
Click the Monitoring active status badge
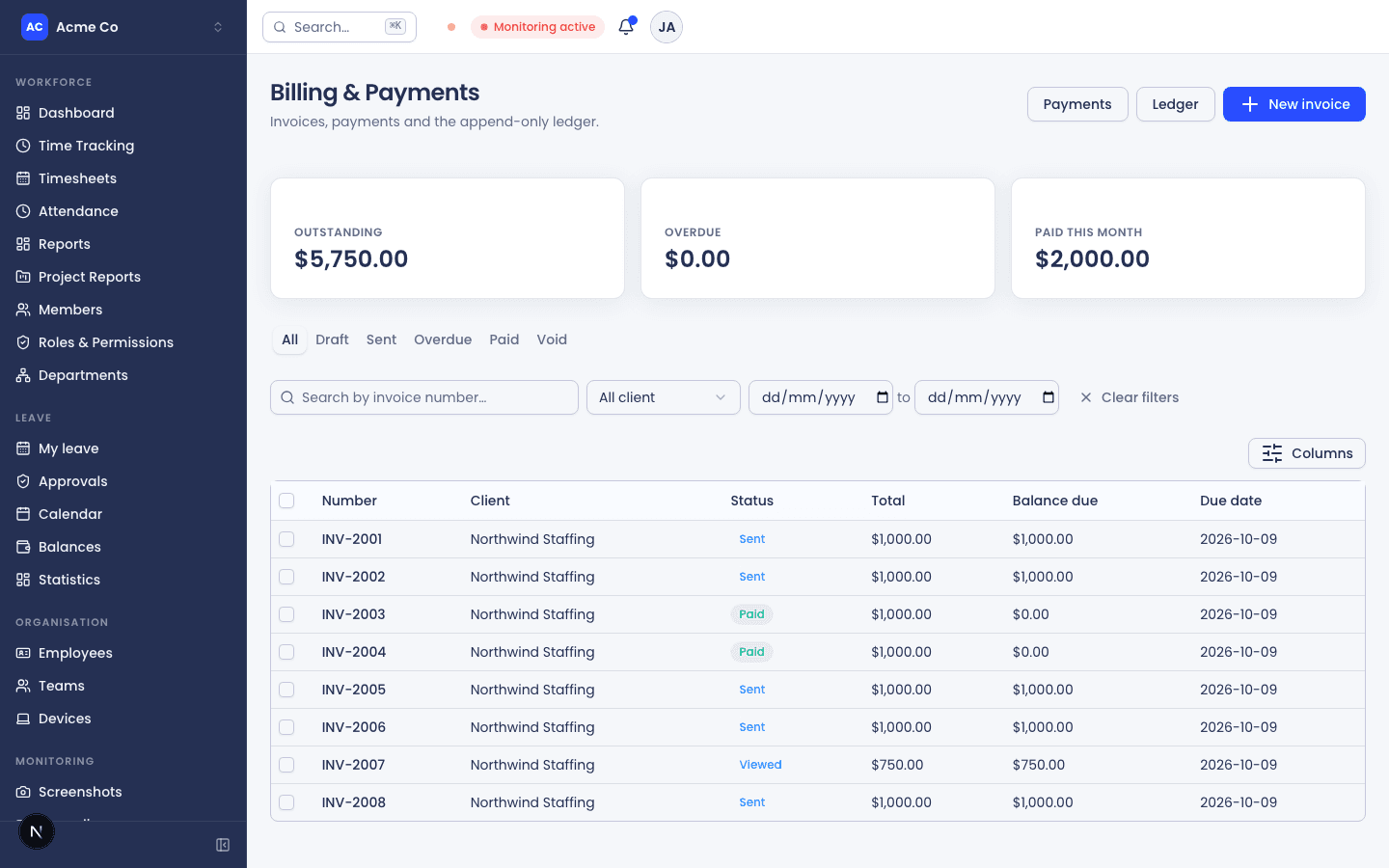point(538,27)
